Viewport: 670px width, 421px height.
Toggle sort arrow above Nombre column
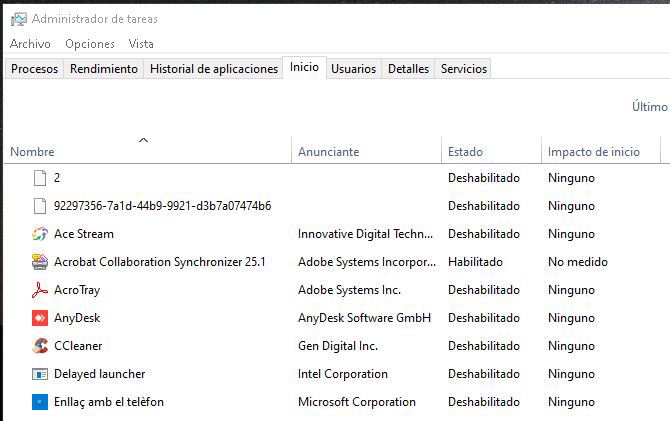144,140
